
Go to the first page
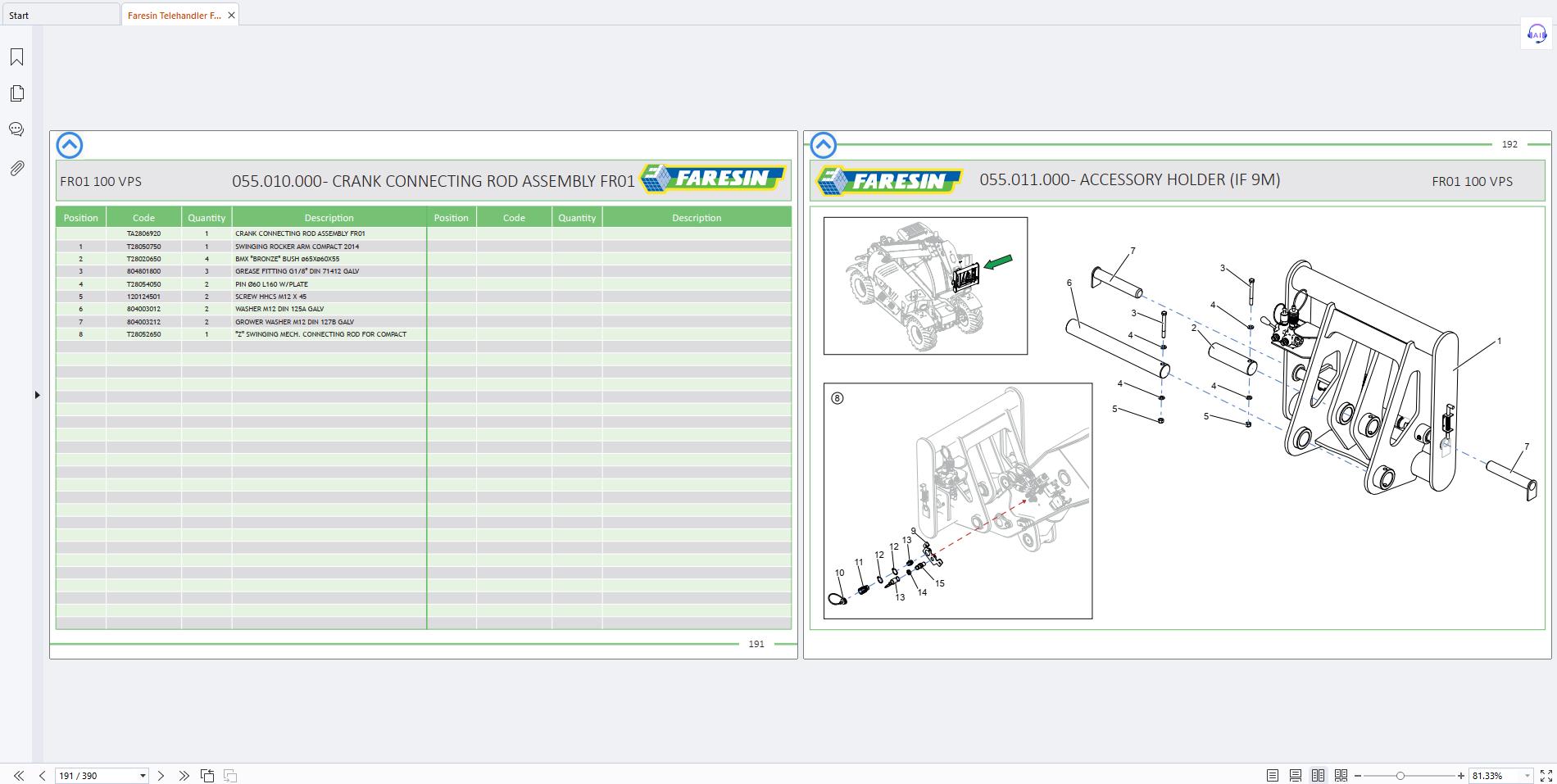18,775
